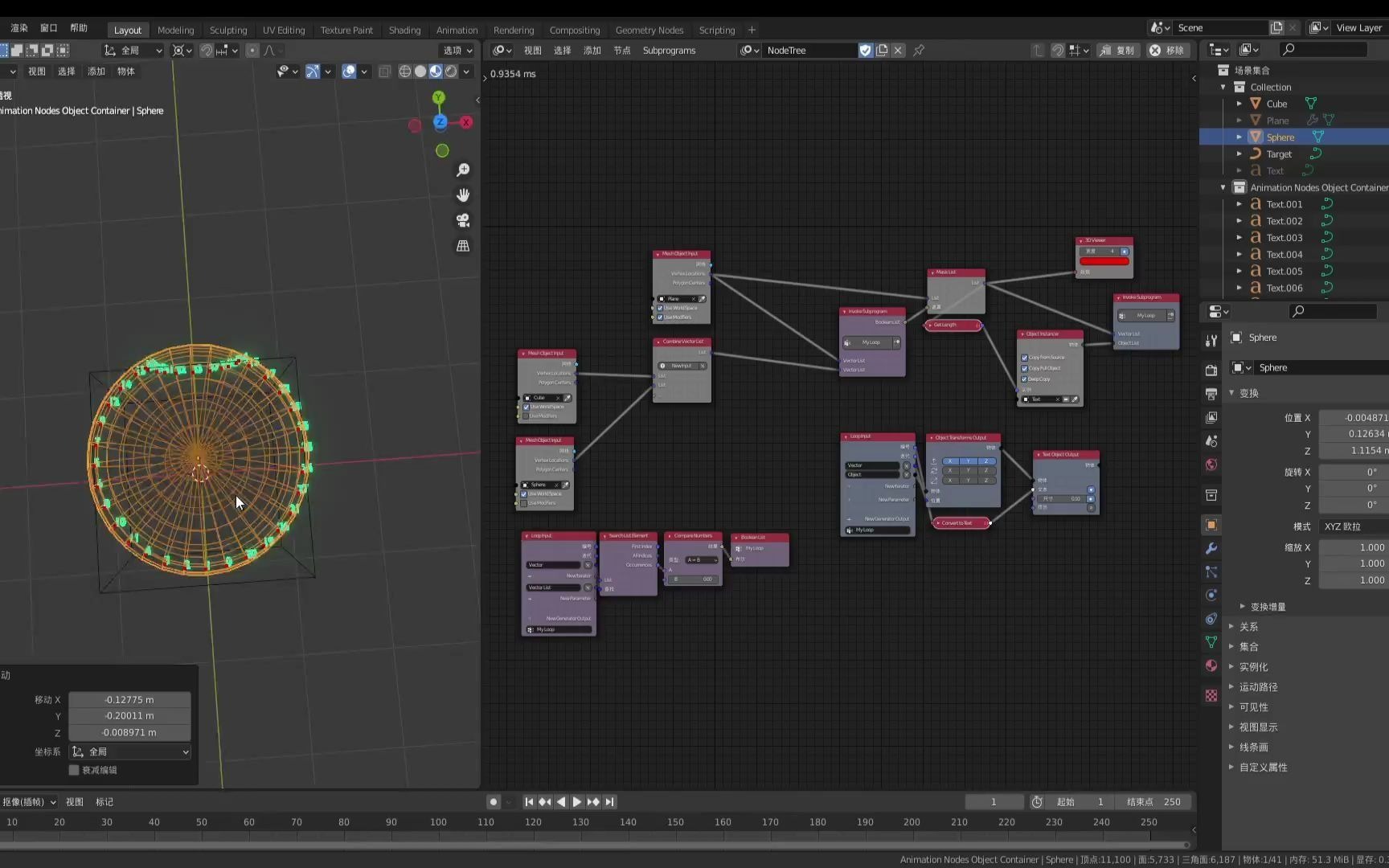The height and width of the screenshot is (868, 1389).
Task: Click the 移除 remove button in node header
Action: [x=1166, y=51]
